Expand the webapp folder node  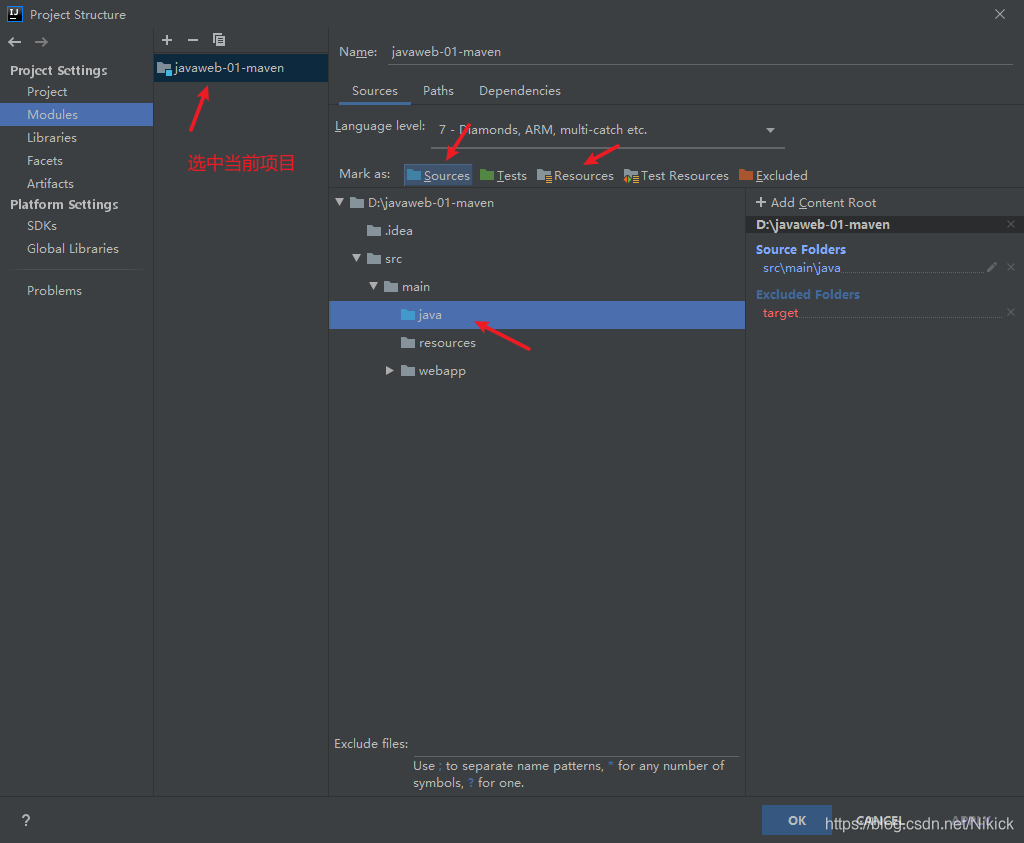coord(390,371)
